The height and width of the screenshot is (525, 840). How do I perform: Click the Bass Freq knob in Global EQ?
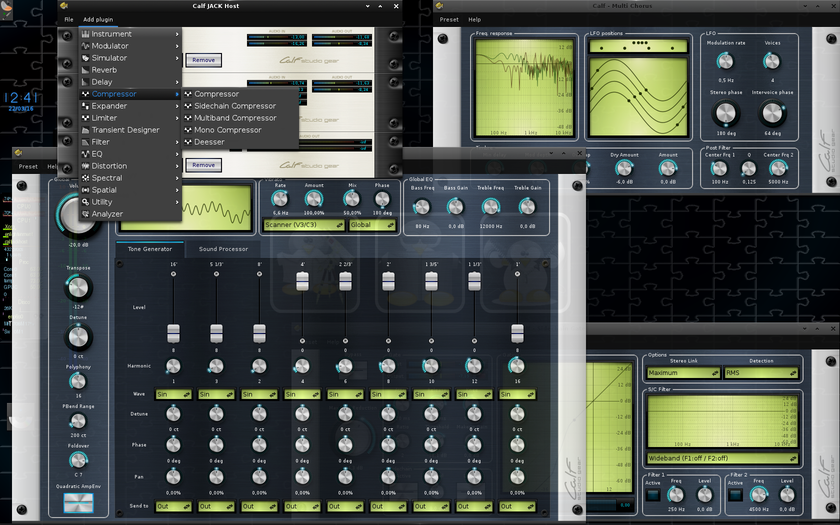(422, 207)
